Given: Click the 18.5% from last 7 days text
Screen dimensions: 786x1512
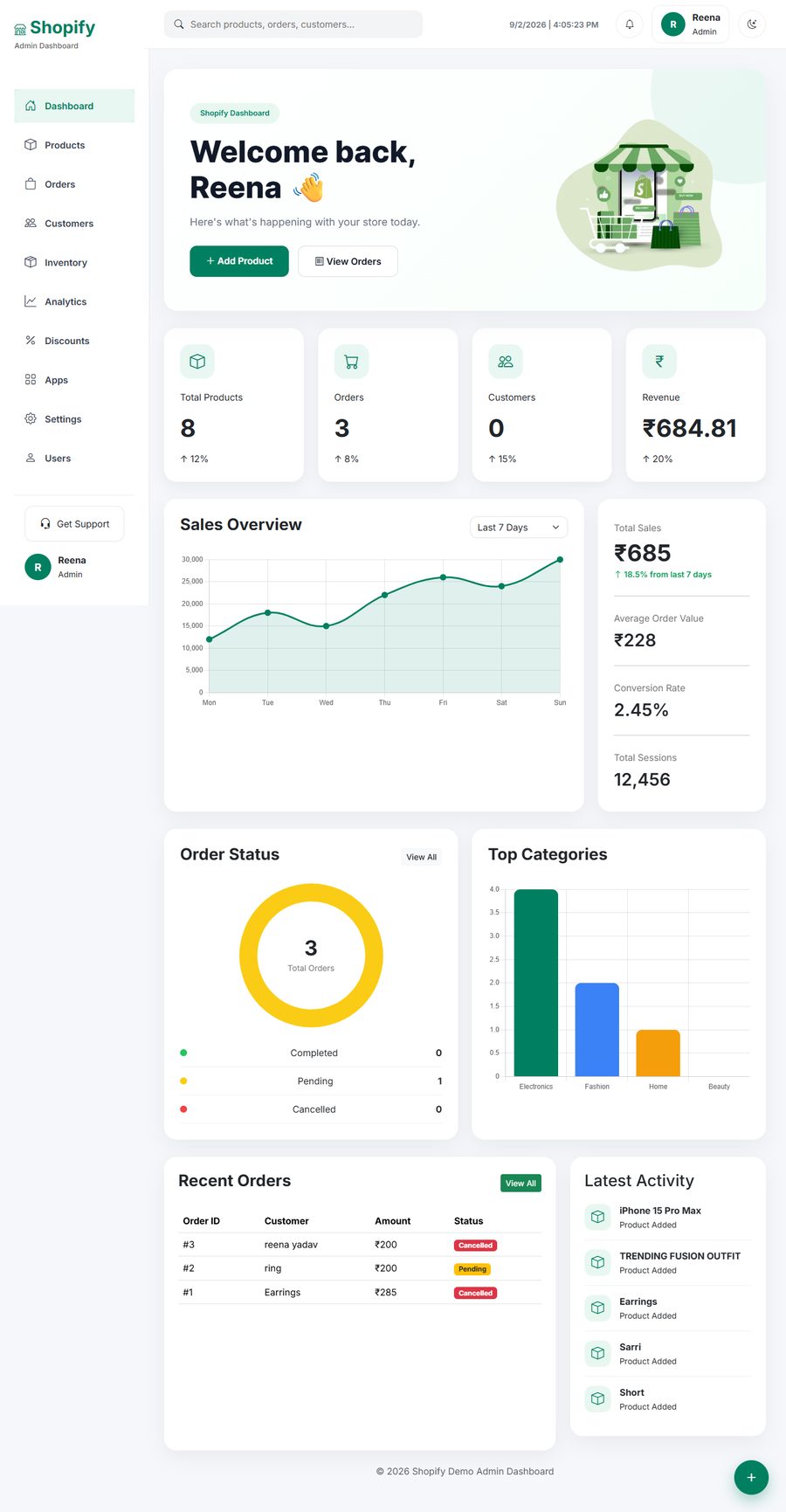Looking at the screenshot, I should tap(663, 575).
